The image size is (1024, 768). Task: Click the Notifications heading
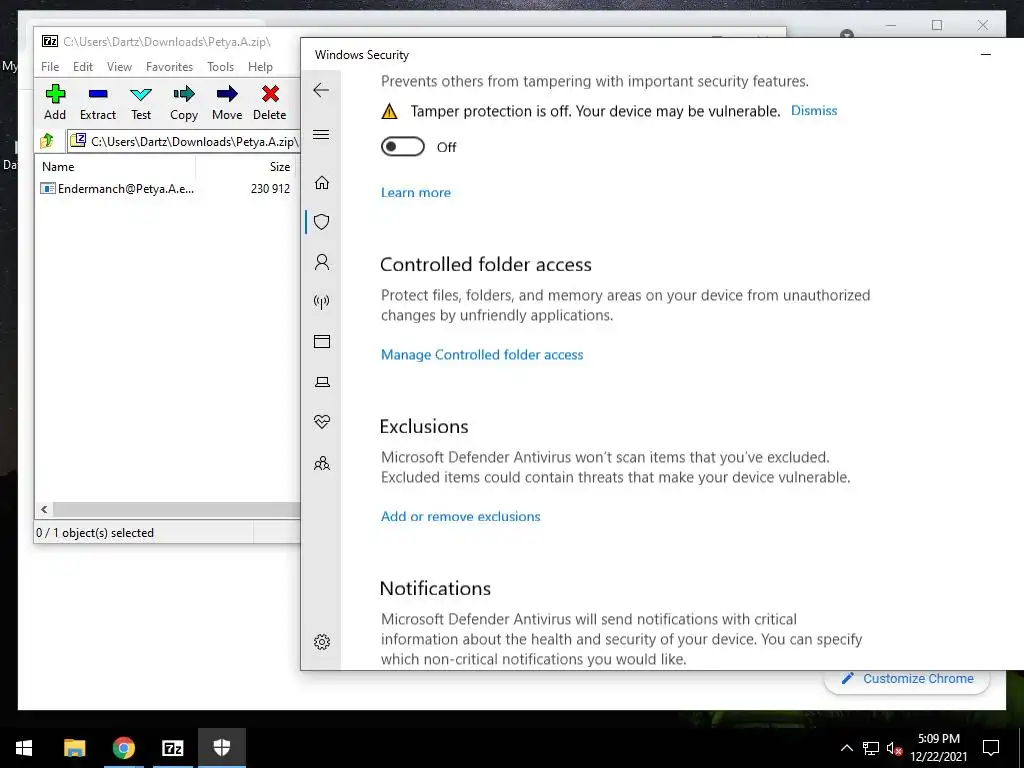pos(435,588)
